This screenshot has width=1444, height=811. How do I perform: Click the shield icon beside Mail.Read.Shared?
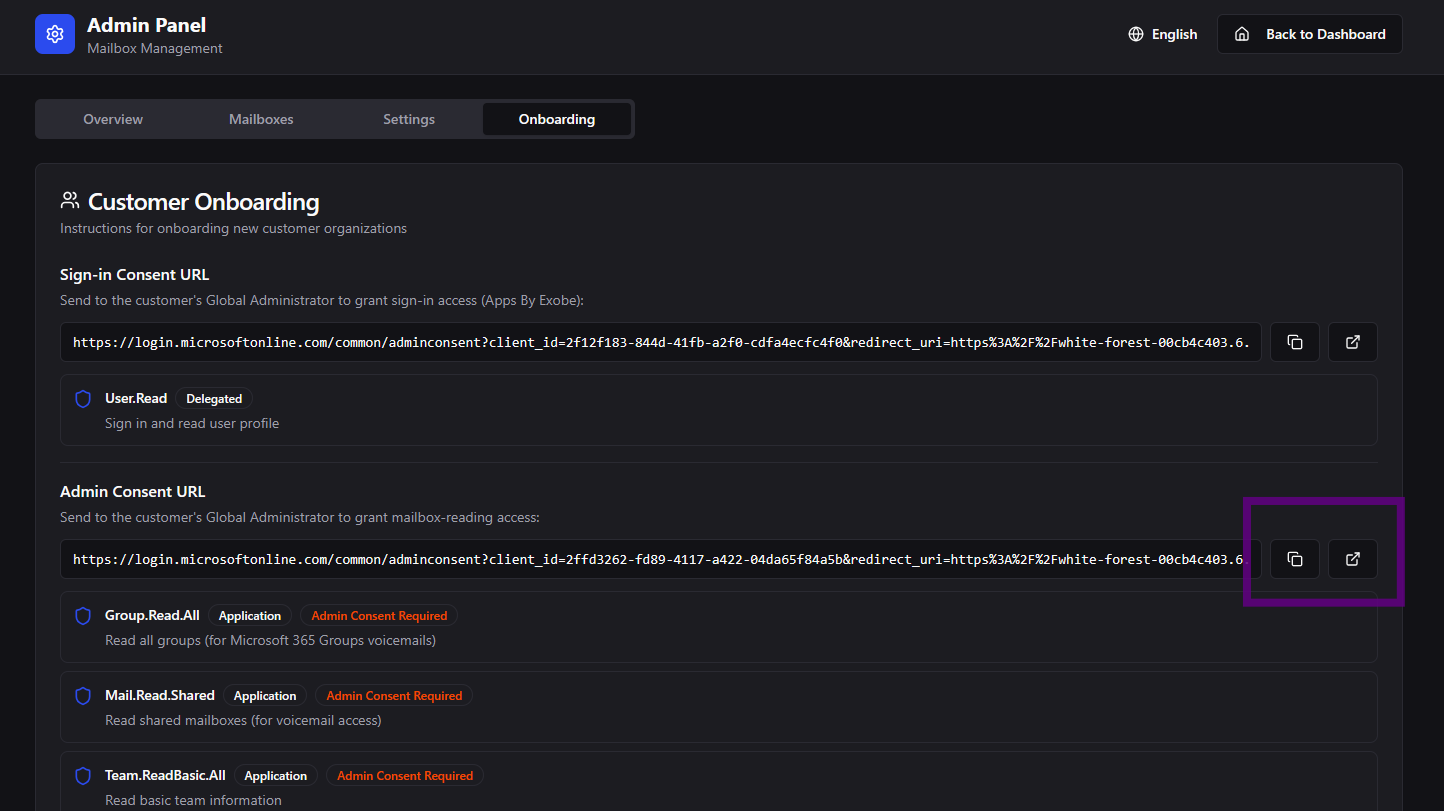(84, 696)
